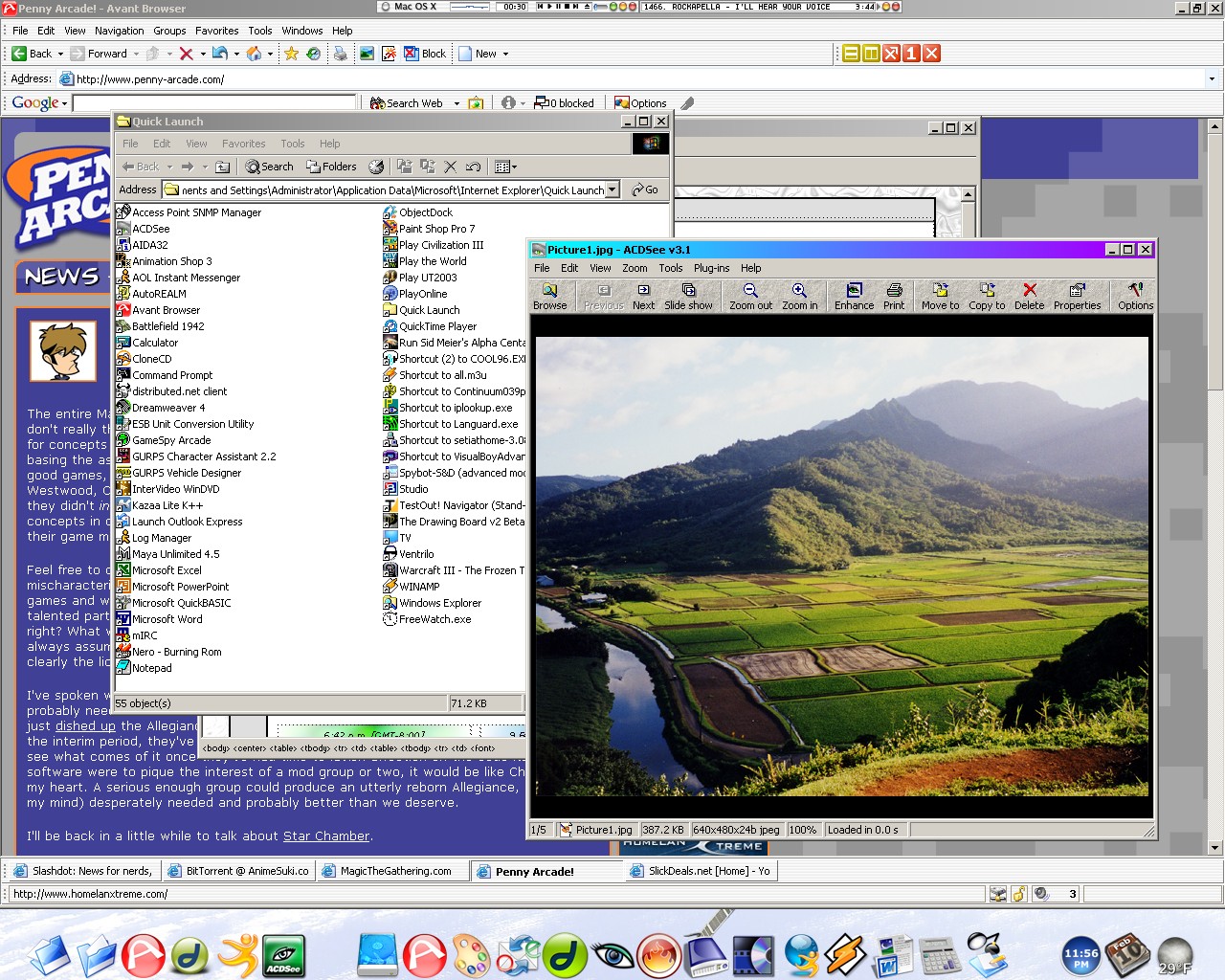Follow the Star Chamber link

326,835
